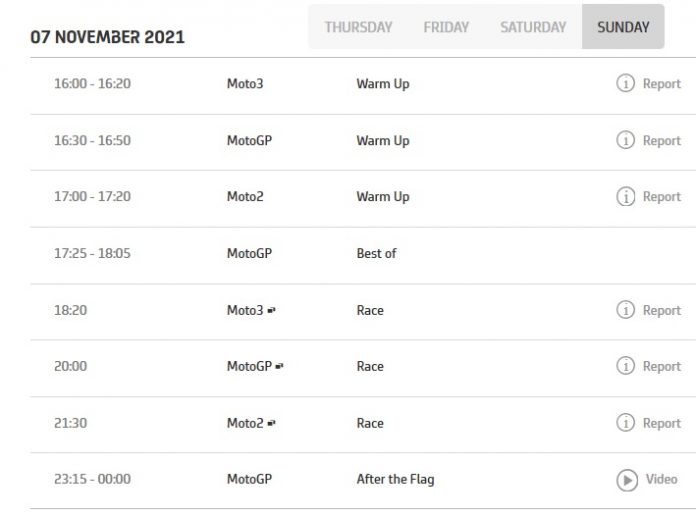Select the Sunday tab
Screen dimensions: 696x517
(x=623, y=27)
